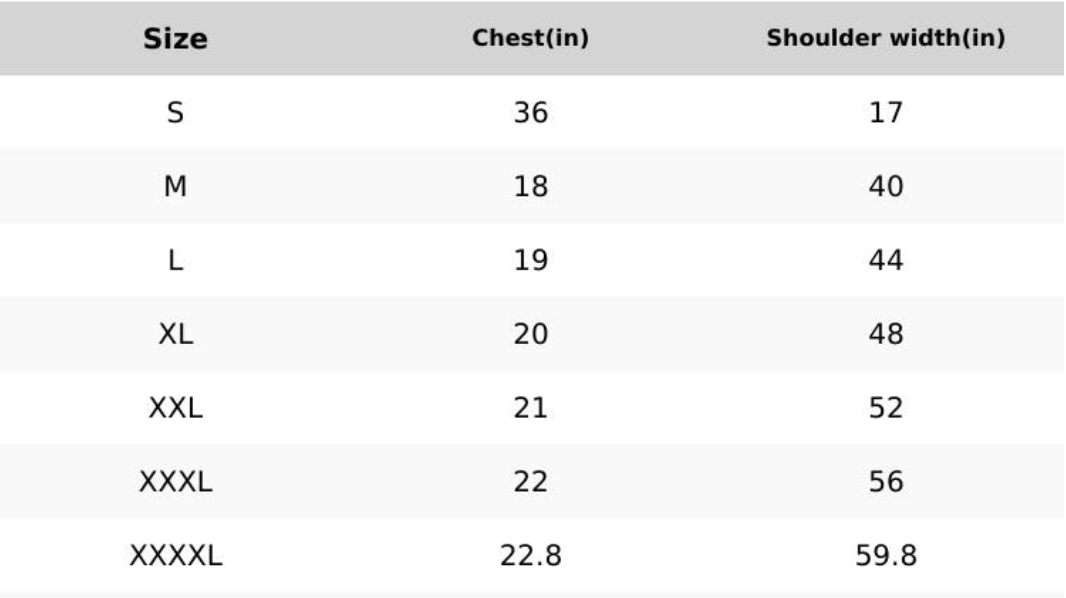The width and height of the screenshot is (1066, 598).
Task: Click chest value 18 in M row
Action: [x=530, y=186]
